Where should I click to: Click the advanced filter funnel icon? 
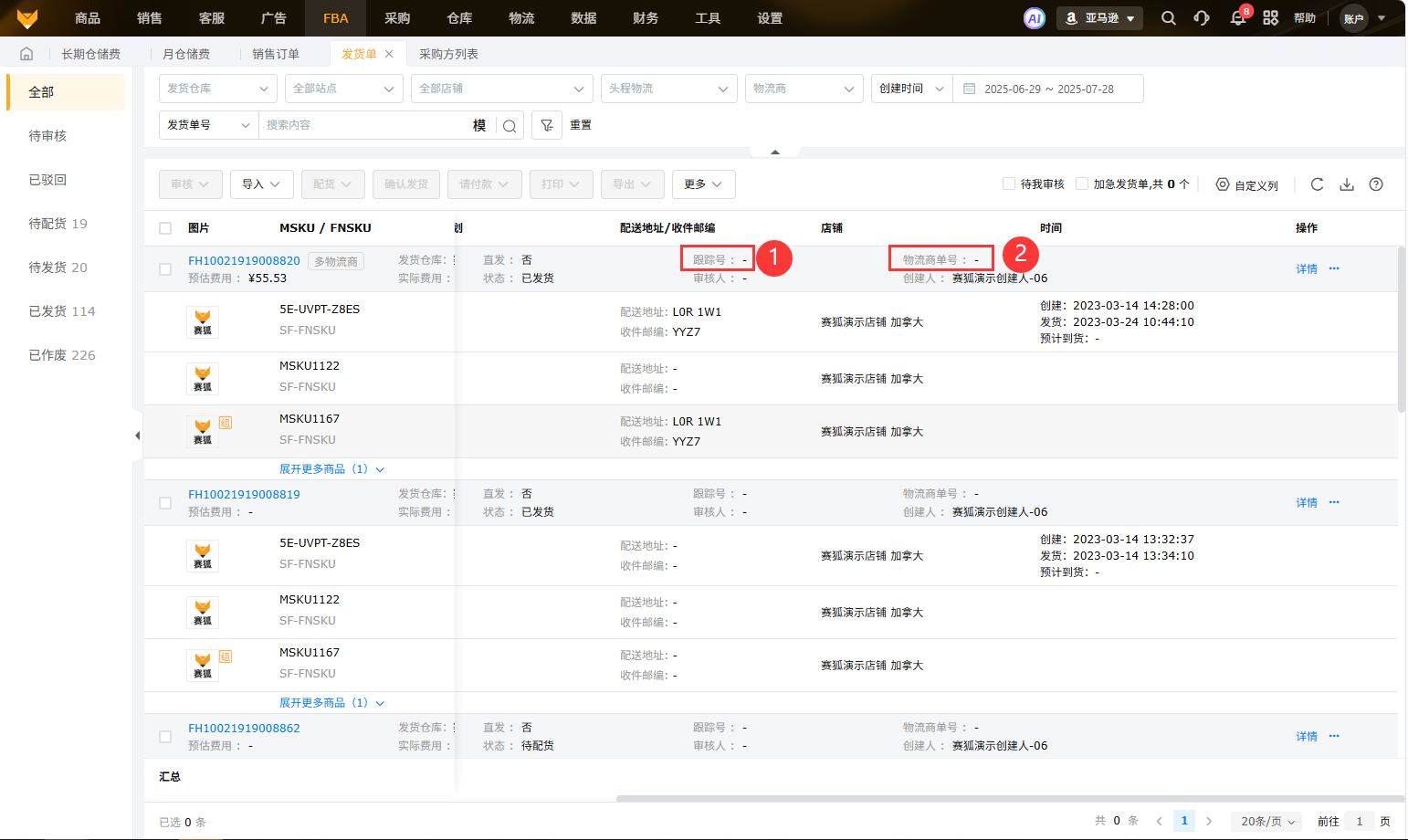546,125
